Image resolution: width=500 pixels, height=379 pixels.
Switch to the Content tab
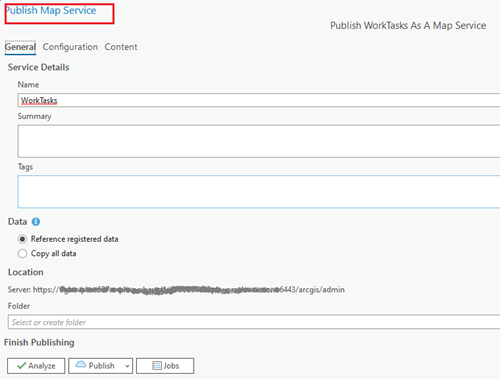121,47
